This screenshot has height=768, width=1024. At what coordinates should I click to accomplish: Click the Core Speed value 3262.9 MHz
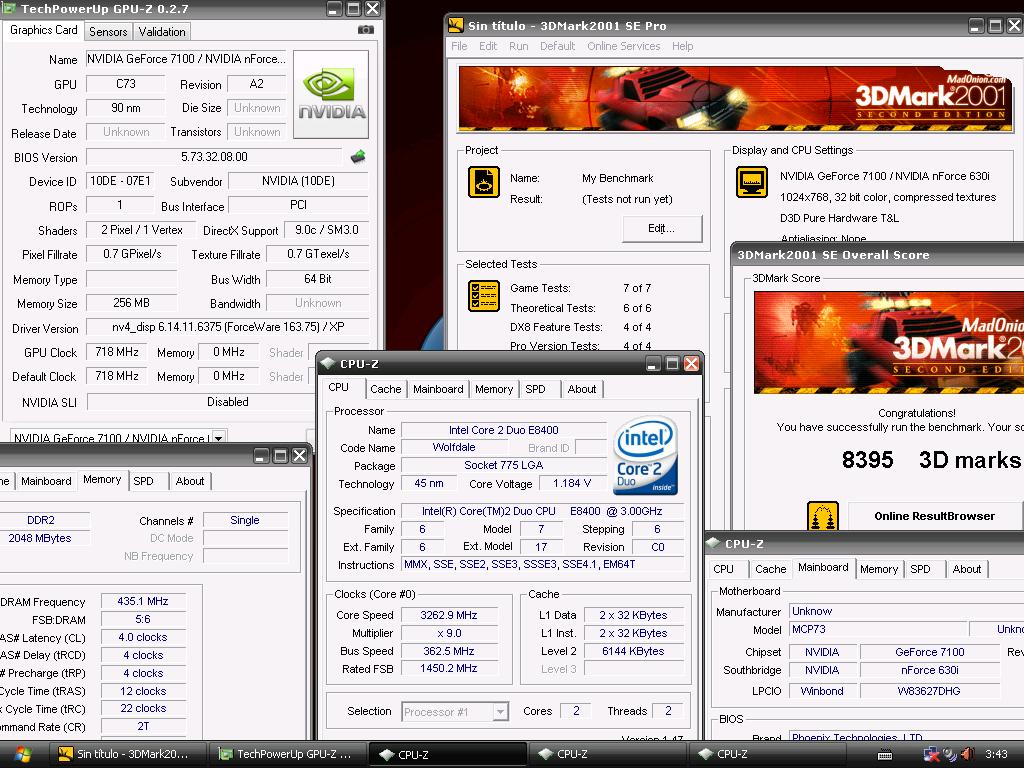coord(449,615)
